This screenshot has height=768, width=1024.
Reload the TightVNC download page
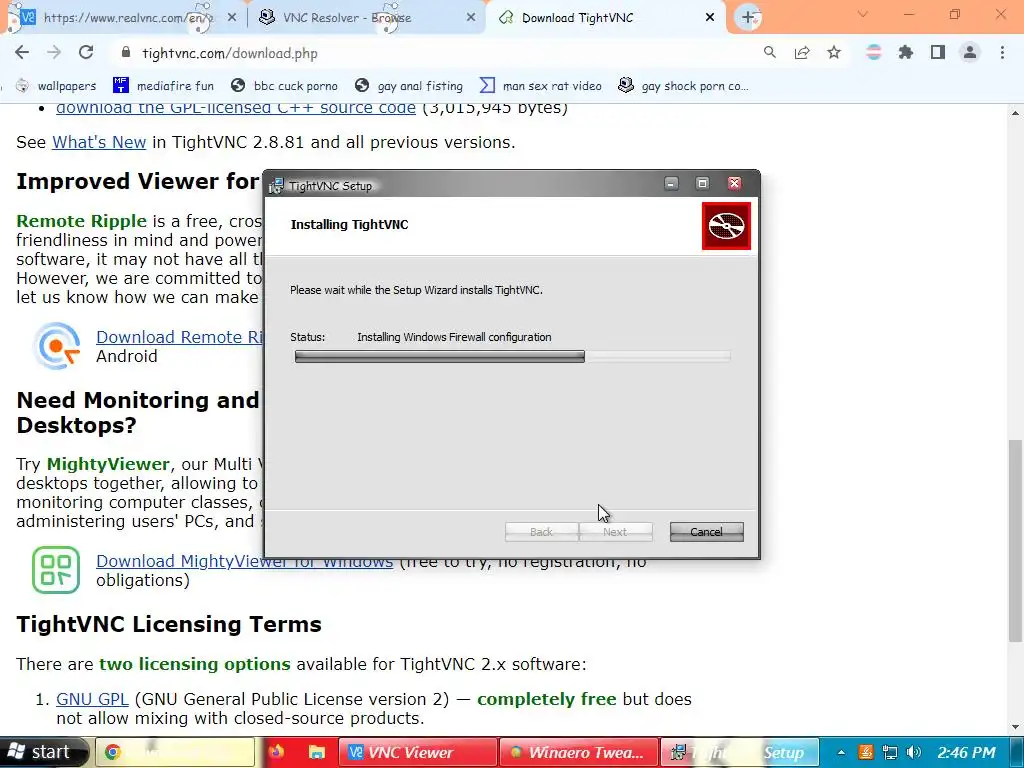86,53
